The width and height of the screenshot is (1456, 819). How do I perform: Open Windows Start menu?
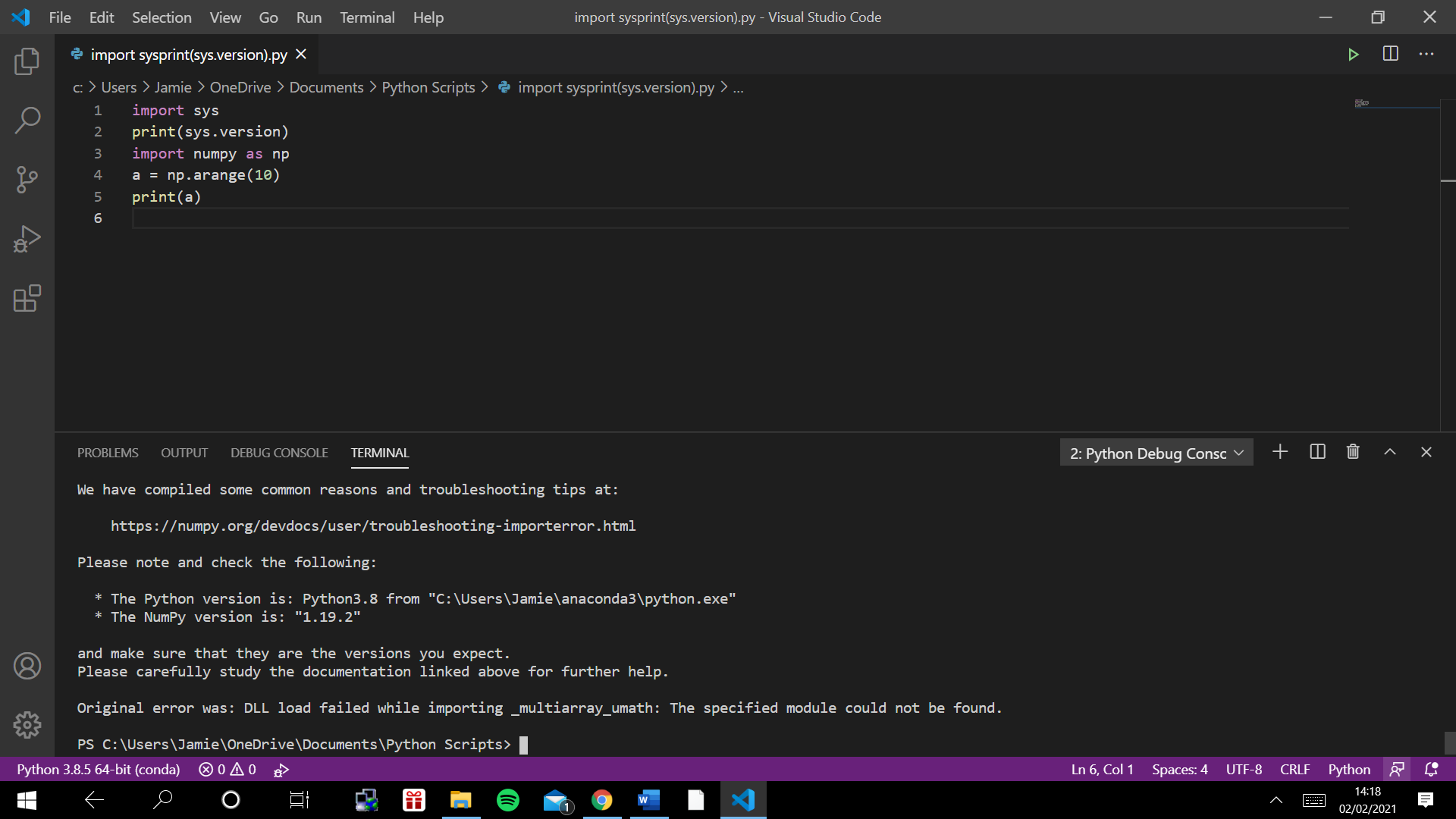pos(27,800)
